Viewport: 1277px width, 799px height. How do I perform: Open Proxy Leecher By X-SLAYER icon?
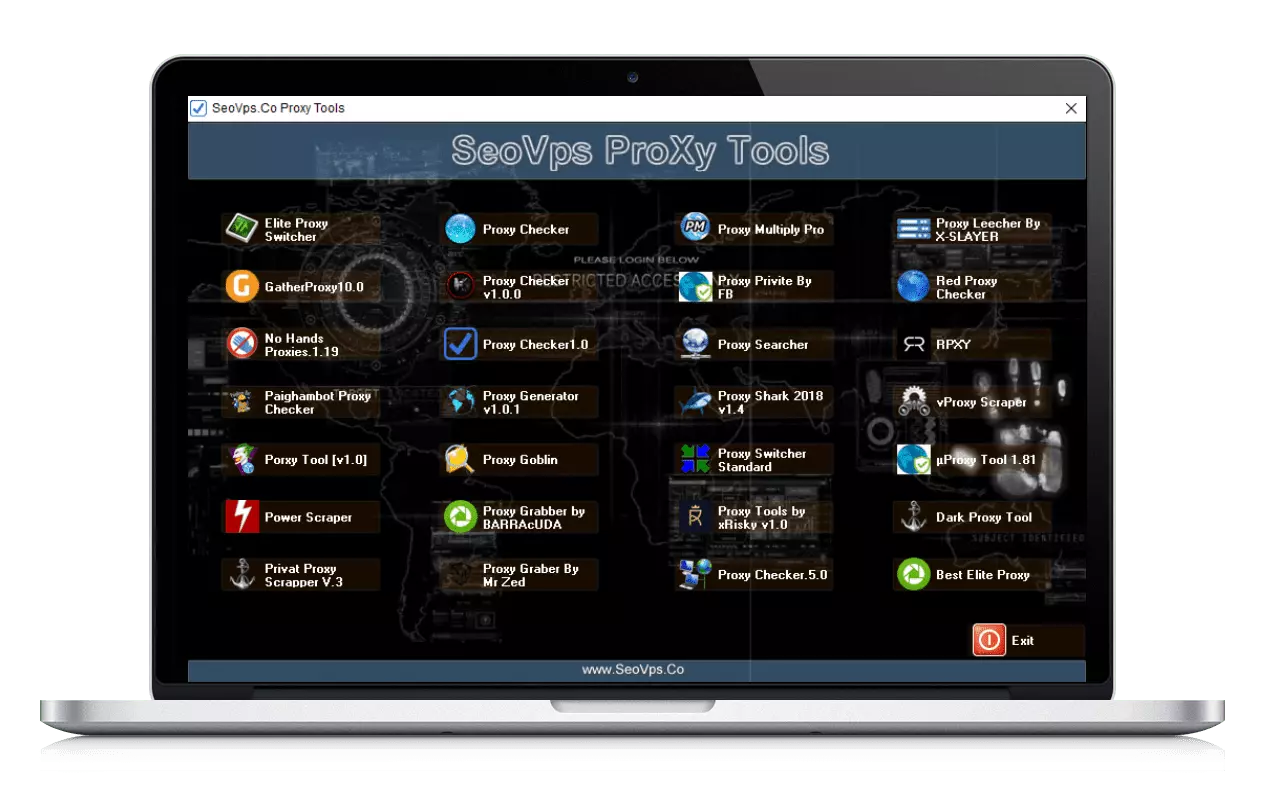tap(913, 229)
